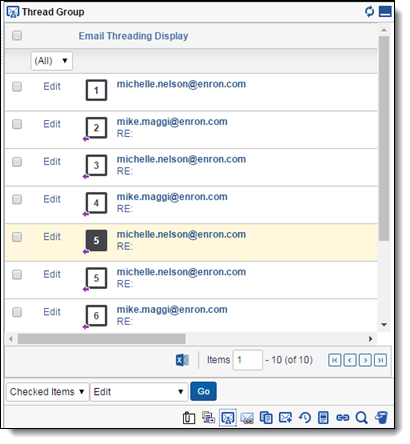
Task: Click the horizontal scrollbar right arrow
Action: (370, 339)
